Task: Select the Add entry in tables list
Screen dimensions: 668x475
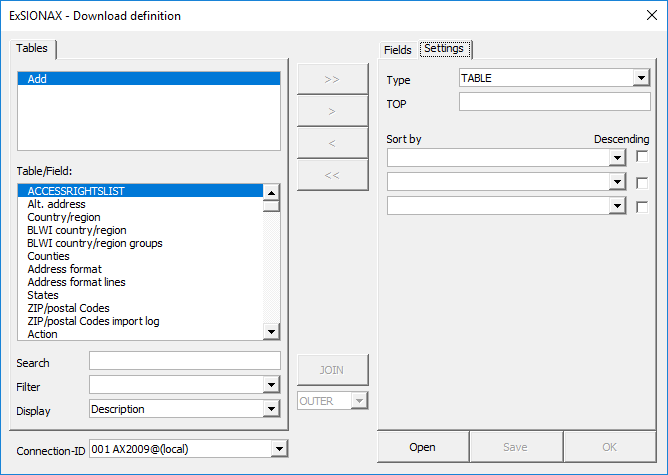Action: coord(149,79)
